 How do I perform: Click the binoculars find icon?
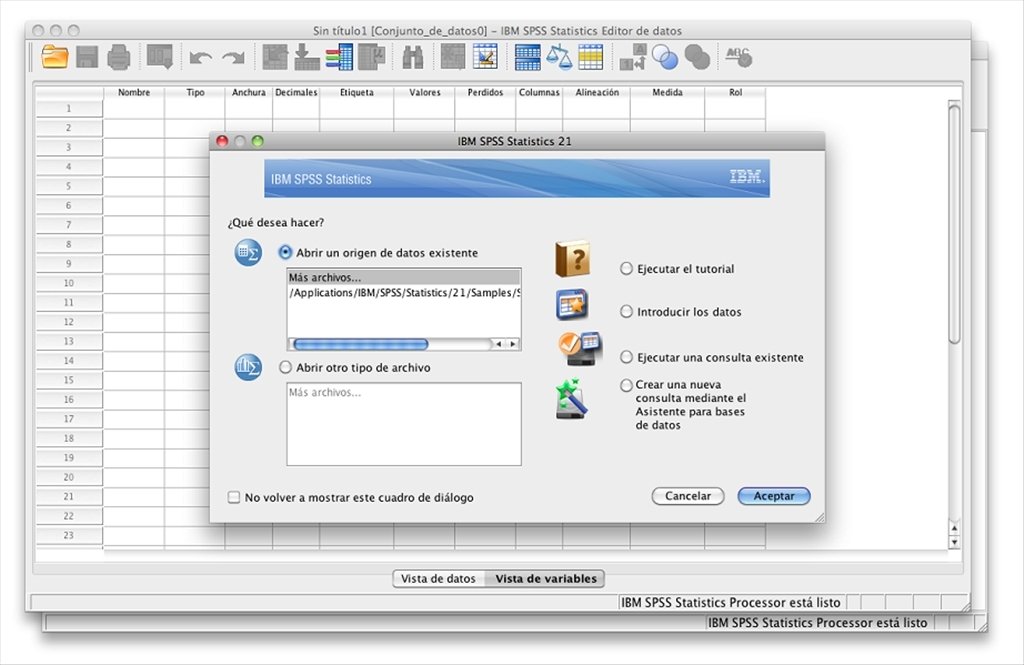(413, 57)
